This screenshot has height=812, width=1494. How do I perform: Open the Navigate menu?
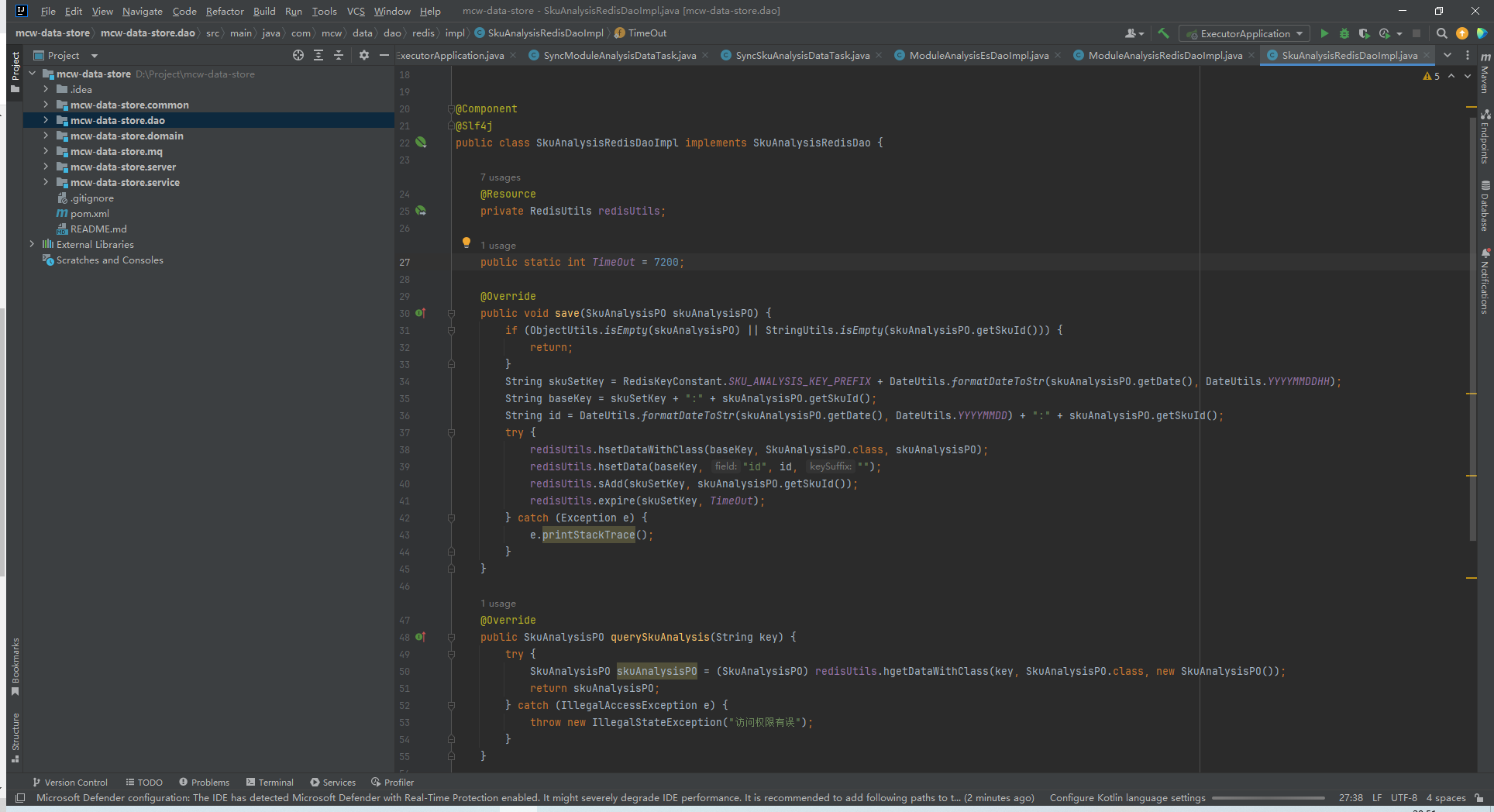pos(143,11)
